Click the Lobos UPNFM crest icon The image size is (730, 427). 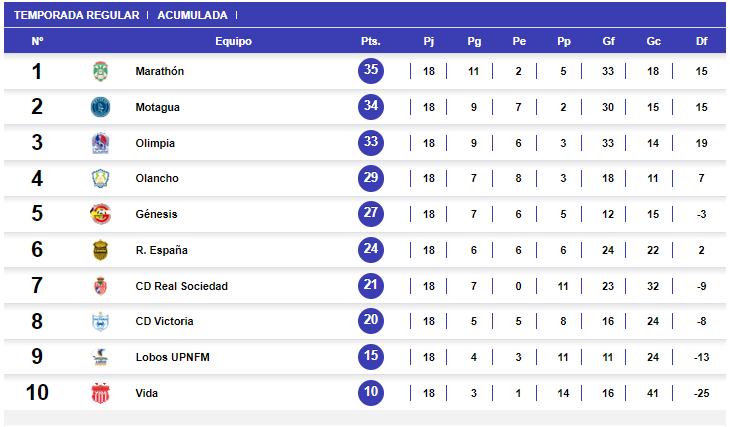point(99,357)
